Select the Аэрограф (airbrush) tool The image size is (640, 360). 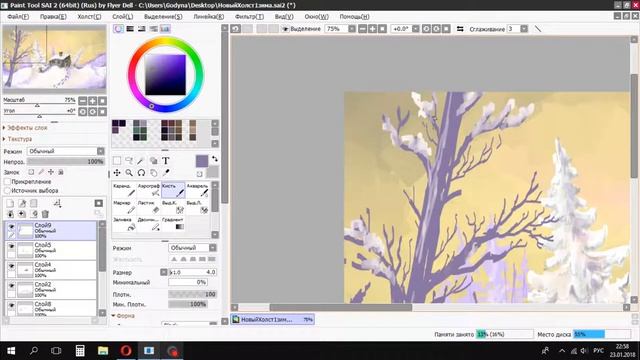click(x=149, y=190)
